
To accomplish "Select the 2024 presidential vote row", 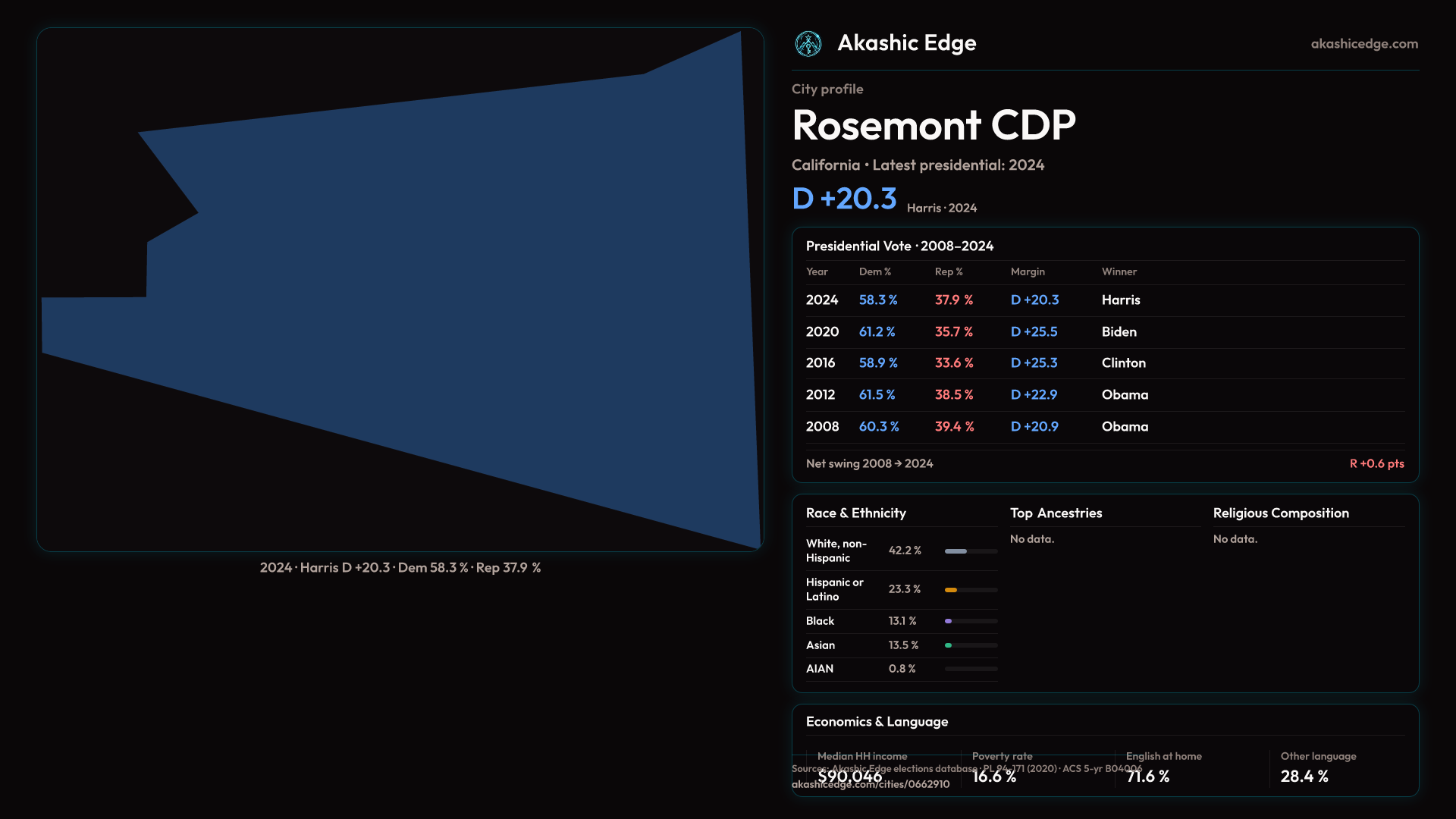I will coord(822,300).
